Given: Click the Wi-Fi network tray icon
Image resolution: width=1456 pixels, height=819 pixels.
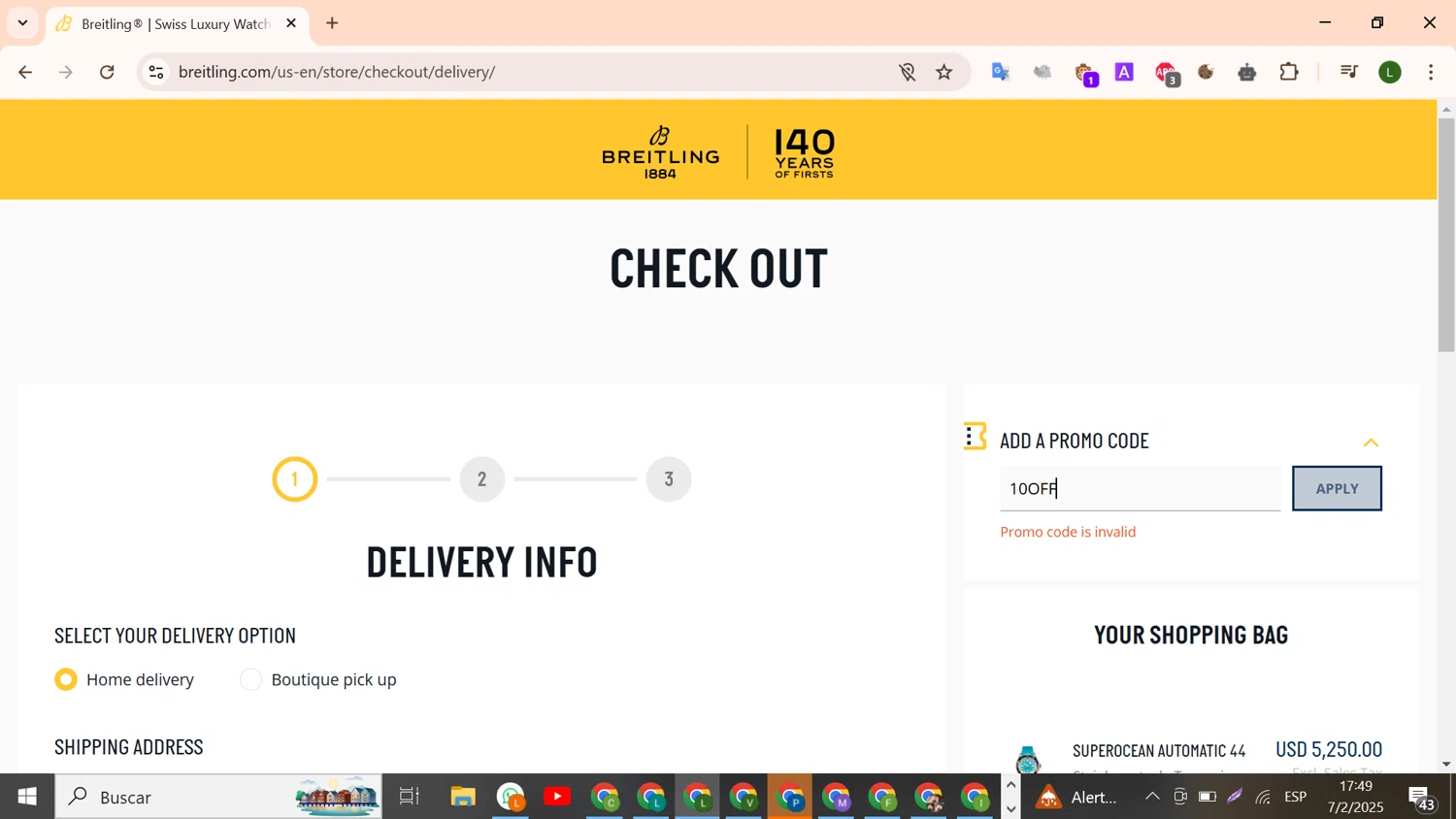Looking at the screenshot, I should click(x=1263, y=797).
